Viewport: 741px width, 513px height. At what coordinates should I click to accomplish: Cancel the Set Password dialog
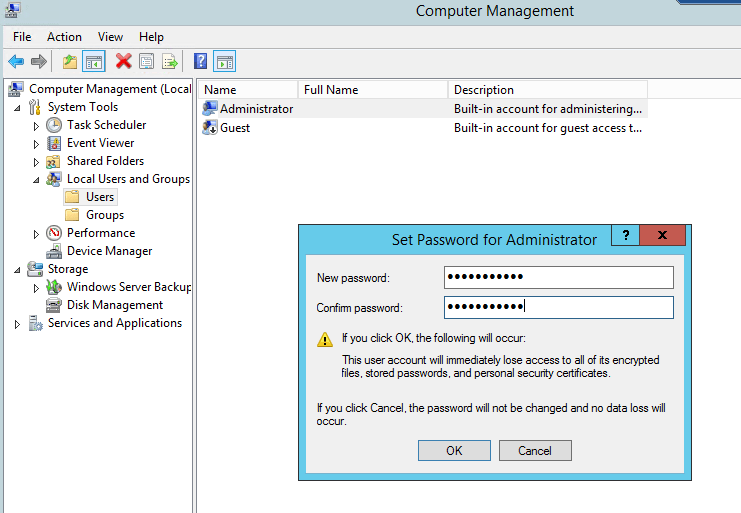pos(534,450)
